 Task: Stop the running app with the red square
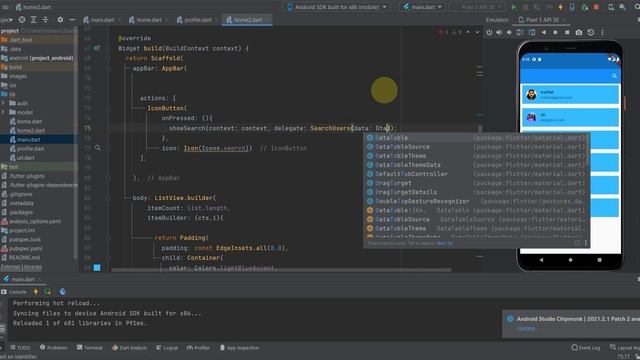(596, 7)
